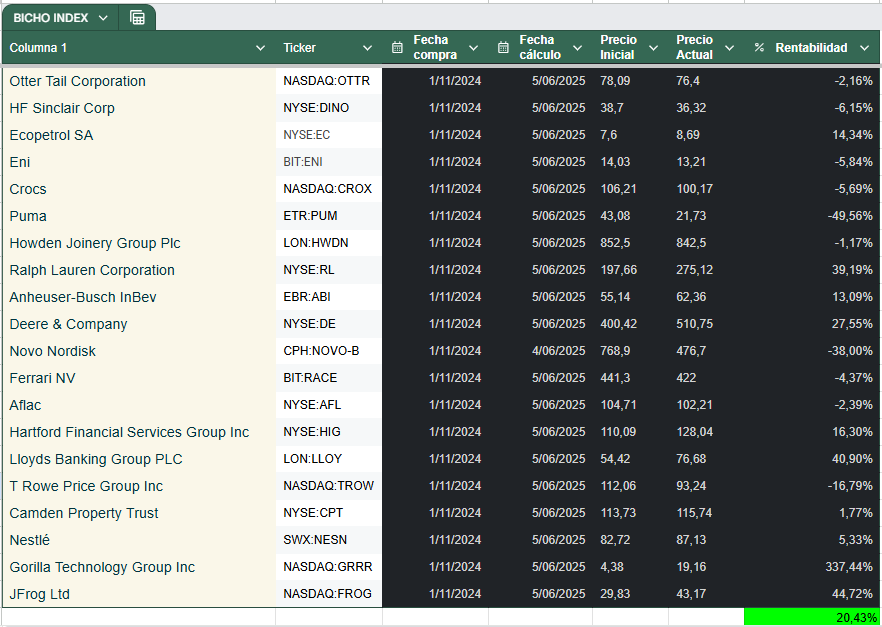Select the BICHO INDEX table name tab
The height and width of the screenshot is (627, 882).
(50, 18)
